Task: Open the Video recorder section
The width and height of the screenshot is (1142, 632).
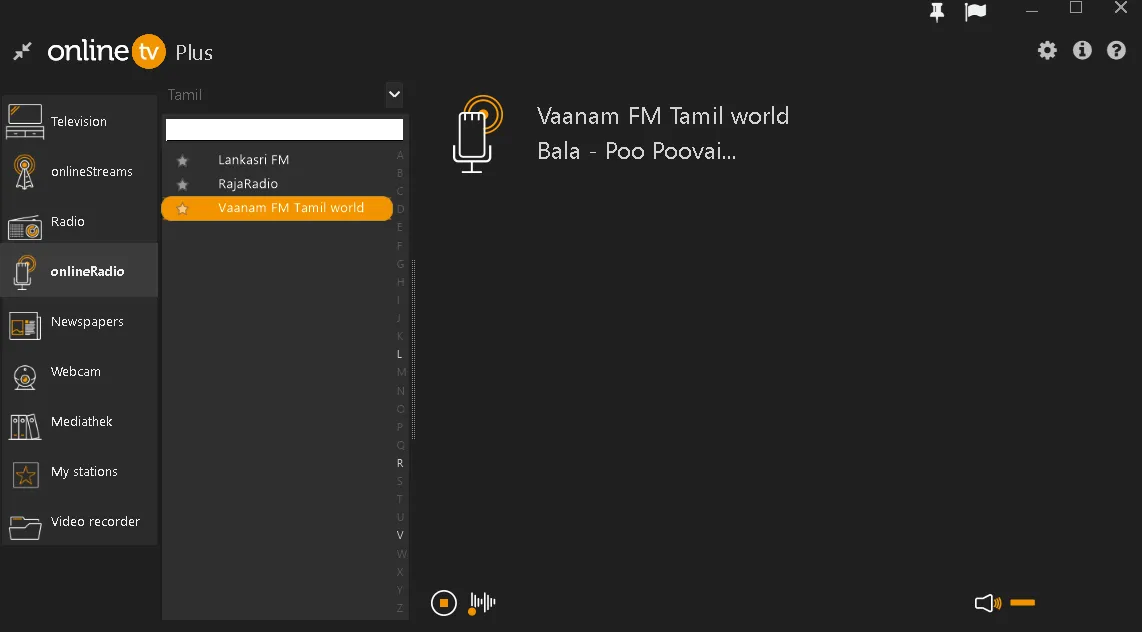Action: tap(79, 522)
